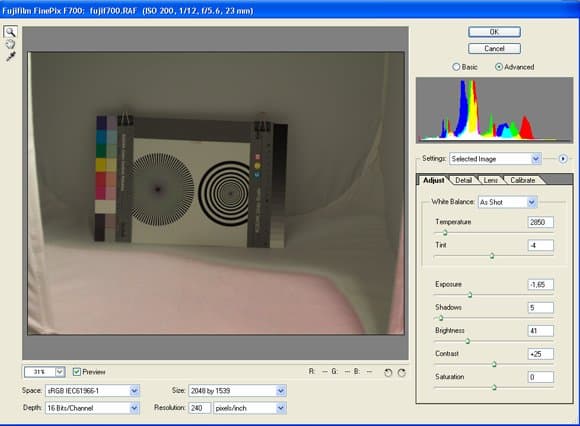
Task: Rotate image clockwise icon
Action: (x=402, y=372)
